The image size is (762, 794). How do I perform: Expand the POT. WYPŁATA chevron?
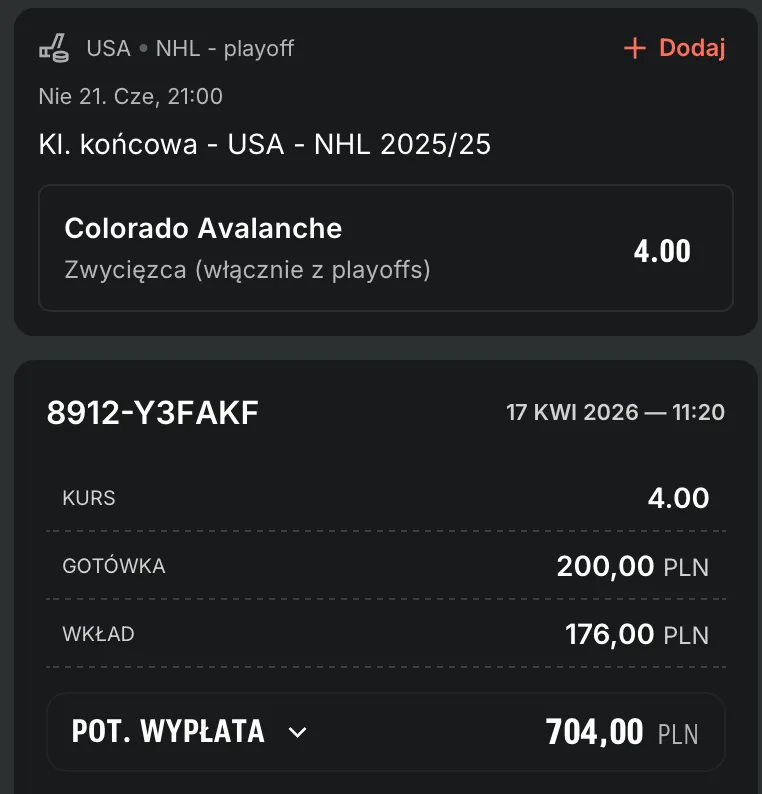point(297,732)
